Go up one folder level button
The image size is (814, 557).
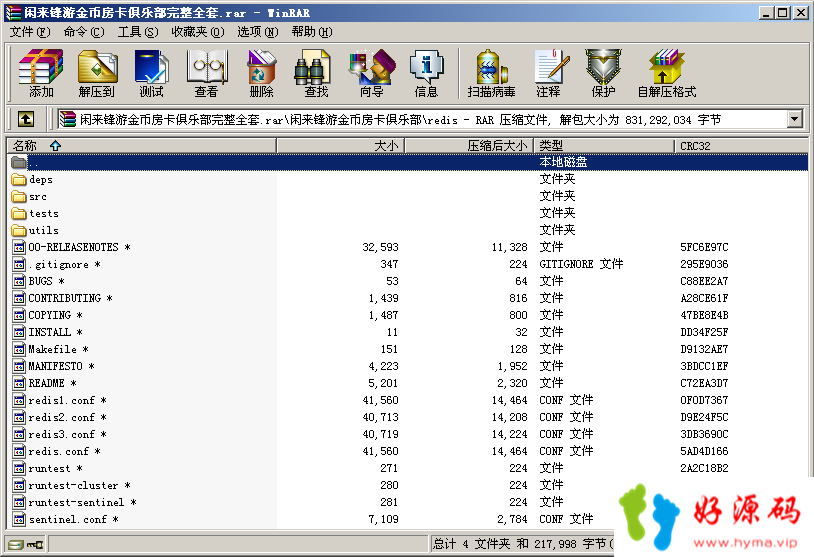(x=26, y=119)
